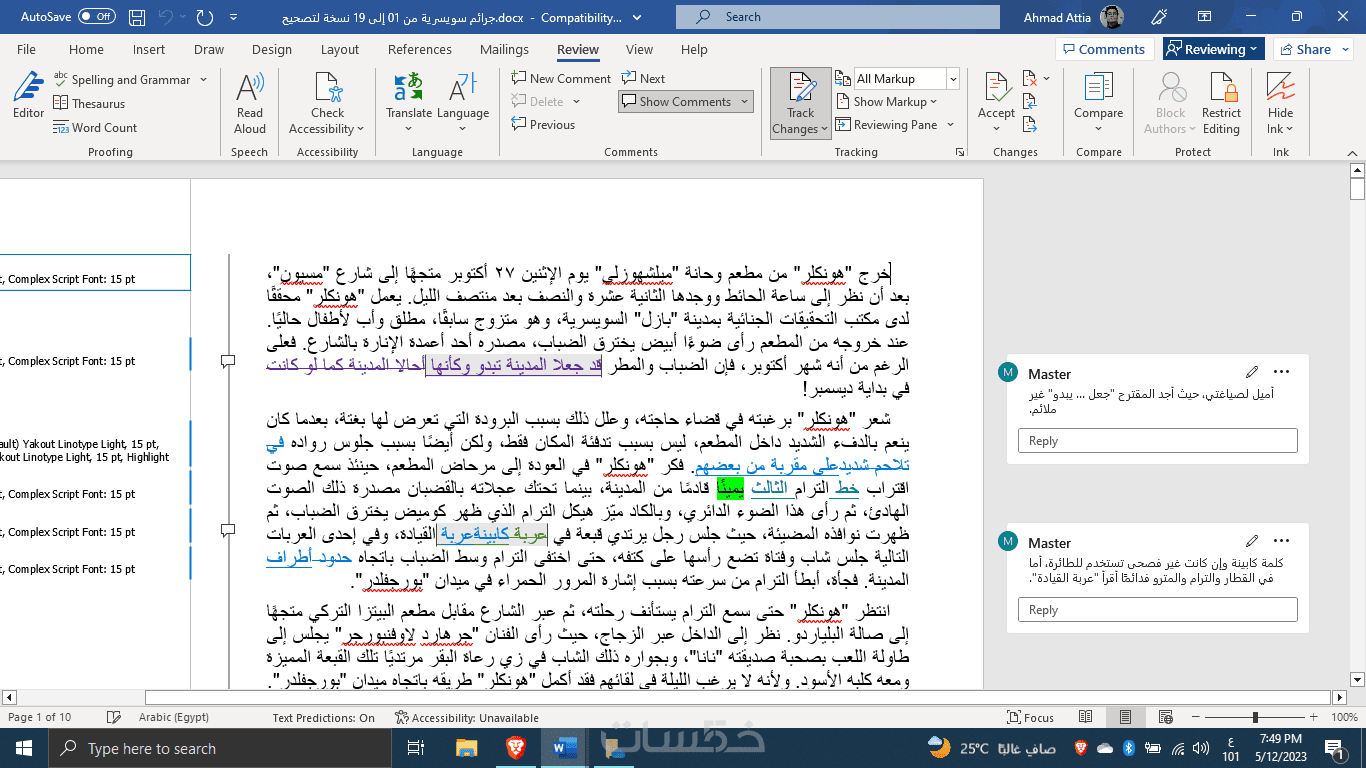
Task: Open the Tracking group dialog launcher
Action: pyautogui.click(x=959, y=152)
